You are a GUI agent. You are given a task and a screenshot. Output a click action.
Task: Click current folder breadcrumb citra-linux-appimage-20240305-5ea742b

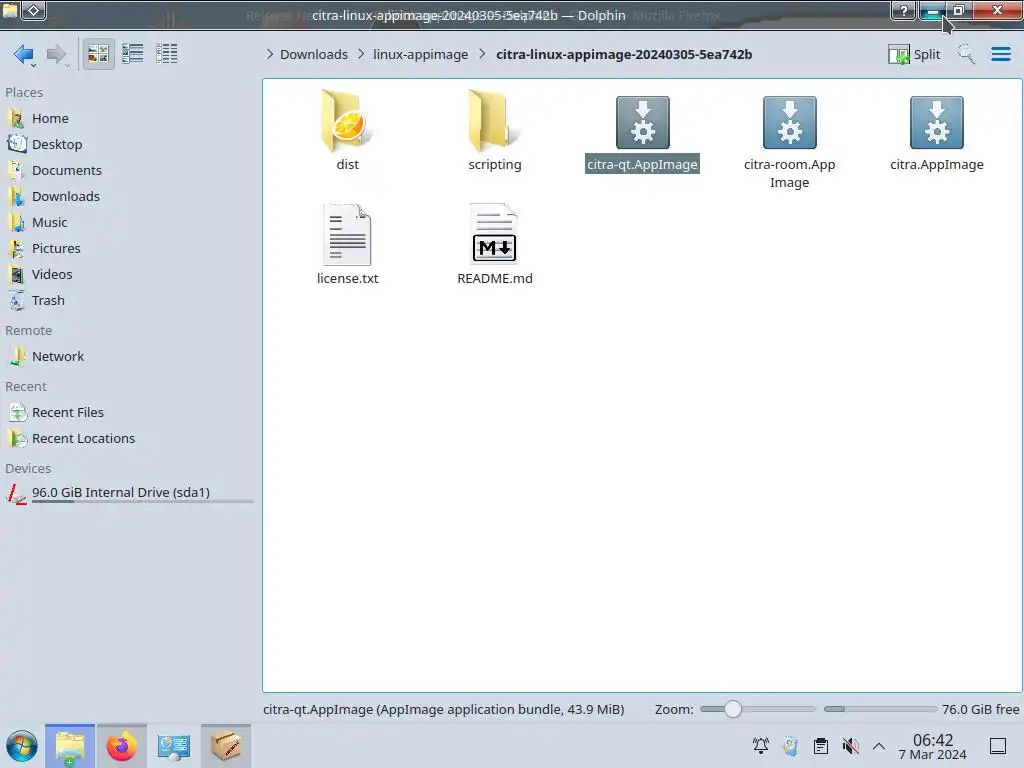(624, 54)
